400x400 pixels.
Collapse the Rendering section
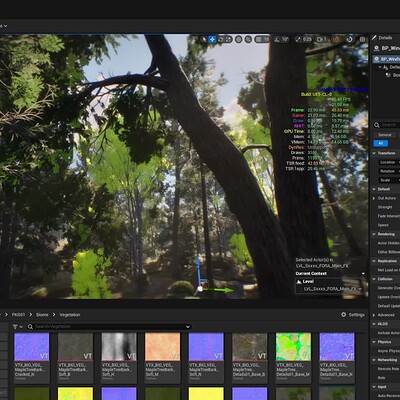click(374, 234)
